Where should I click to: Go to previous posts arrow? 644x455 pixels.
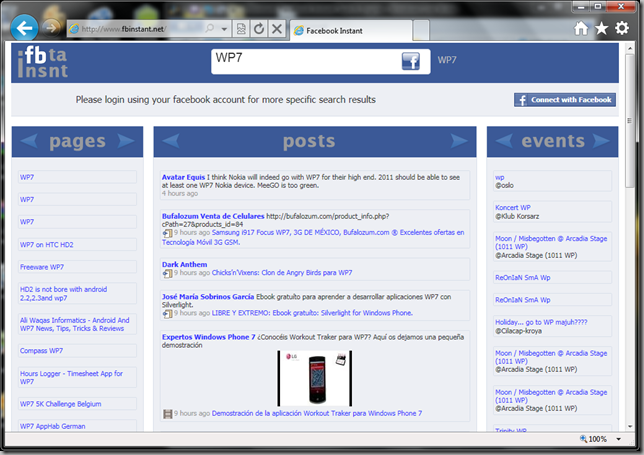170,141
